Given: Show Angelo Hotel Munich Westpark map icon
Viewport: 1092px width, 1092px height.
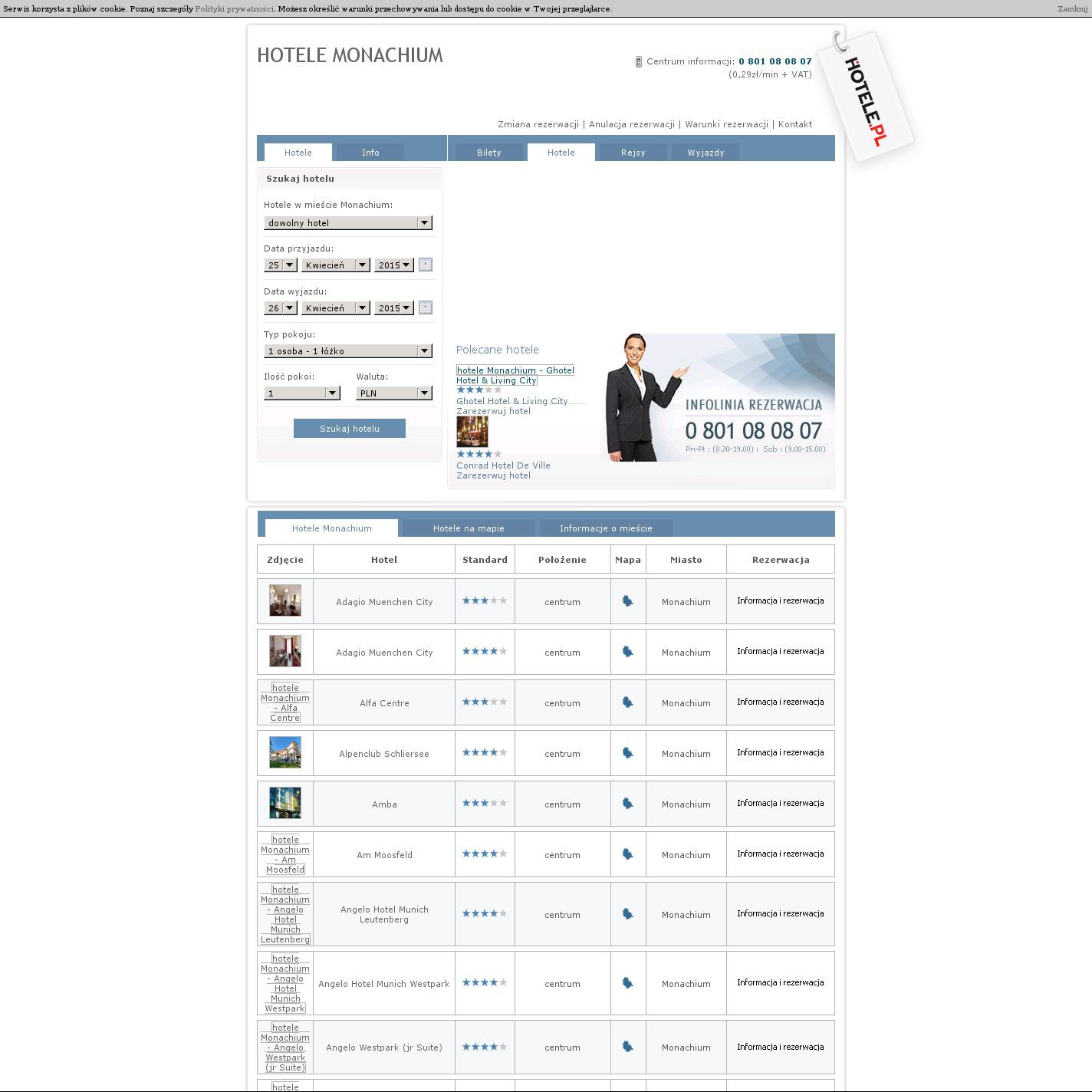Looking at the screenshot, I should (x=627, y=983).
